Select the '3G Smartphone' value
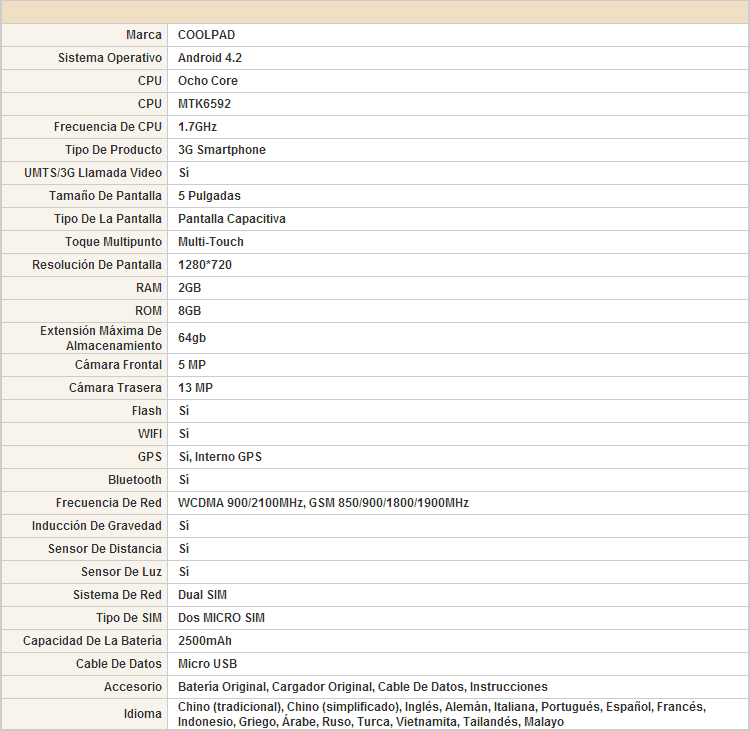Image resolution: width=750 pixels, height=731 pixels. (221, 150)
